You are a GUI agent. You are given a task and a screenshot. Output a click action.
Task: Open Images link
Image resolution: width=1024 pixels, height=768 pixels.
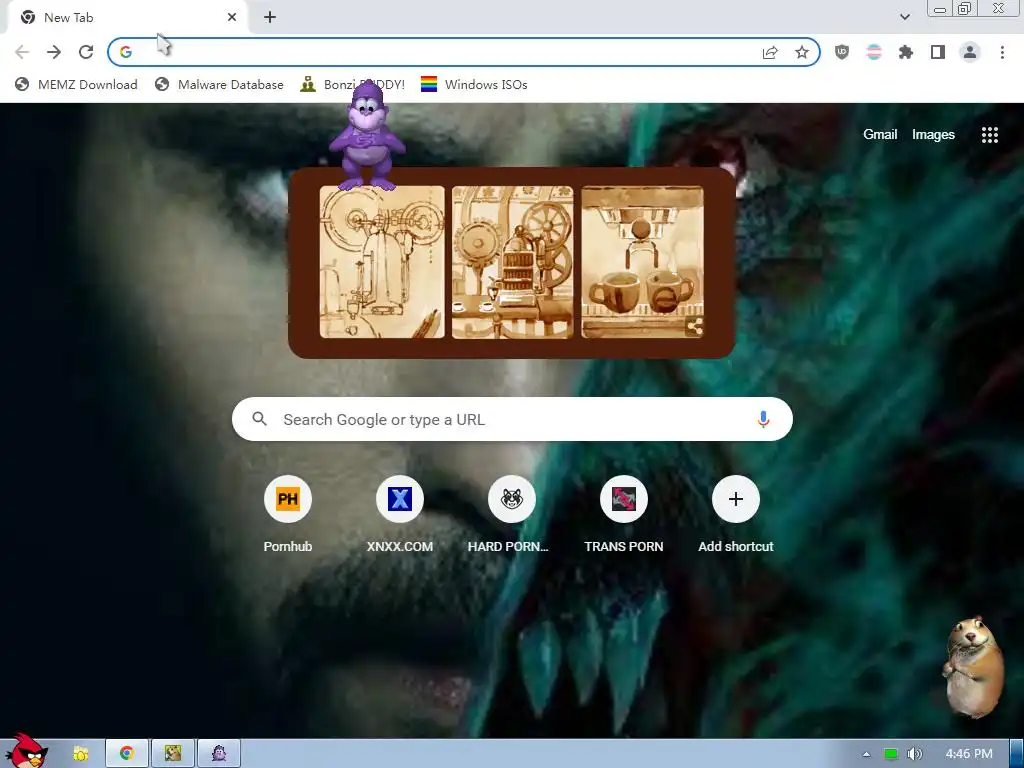pos(933,135)
